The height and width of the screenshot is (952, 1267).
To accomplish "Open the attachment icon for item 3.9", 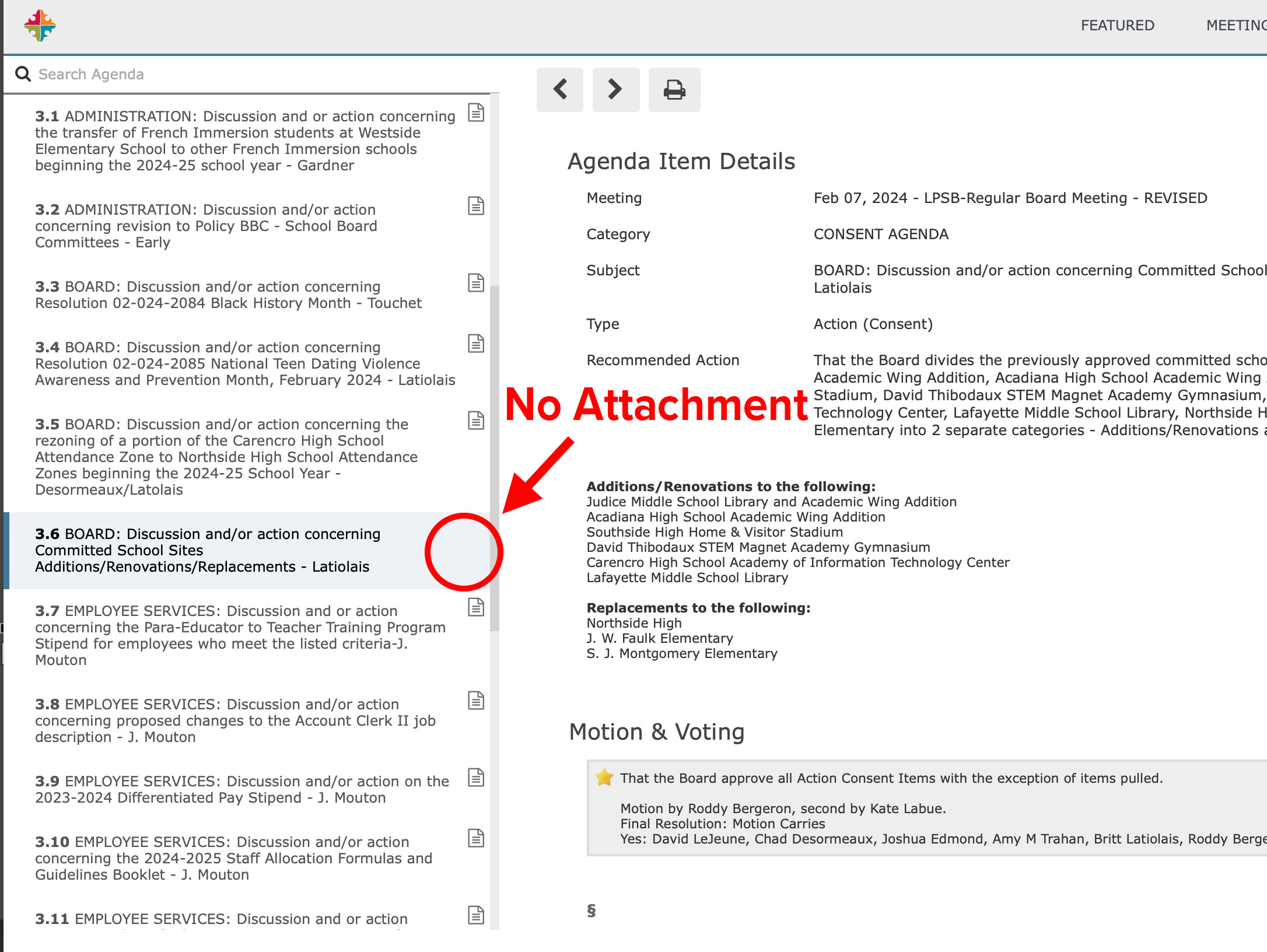I will click(x=476, y=778).
